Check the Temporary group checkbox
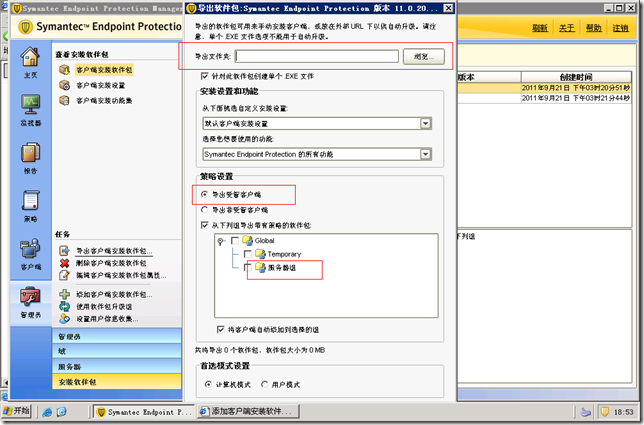The image size is (644, 425). [248, 254]
